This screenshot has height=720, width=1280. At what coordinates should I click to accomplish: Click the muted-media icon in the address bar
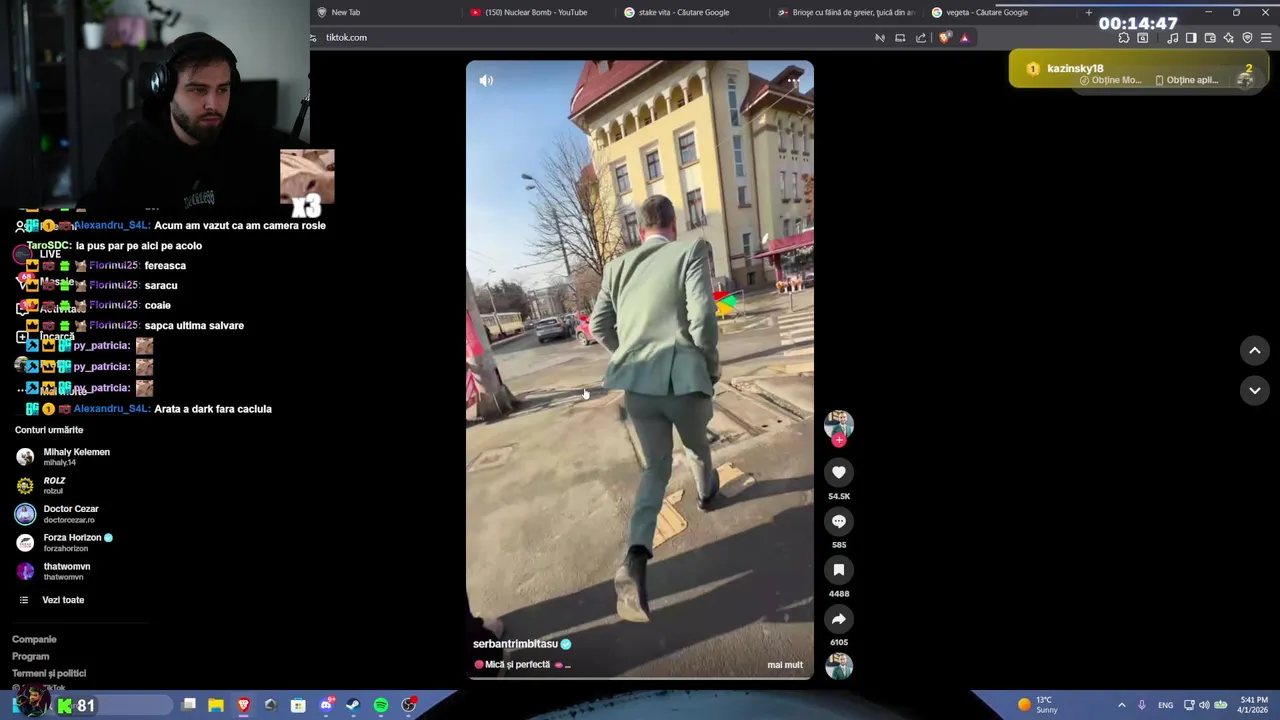(x=880, y=38)
